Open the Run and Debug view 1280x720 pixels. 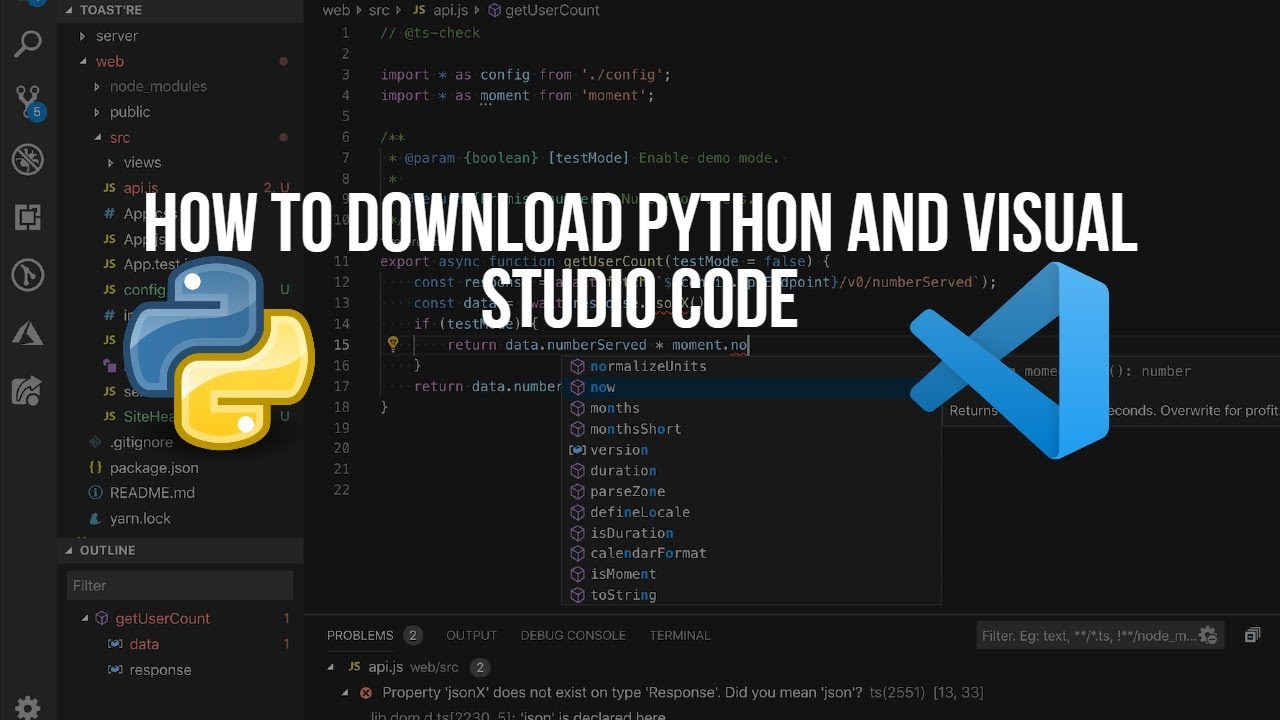click(28, 160)
